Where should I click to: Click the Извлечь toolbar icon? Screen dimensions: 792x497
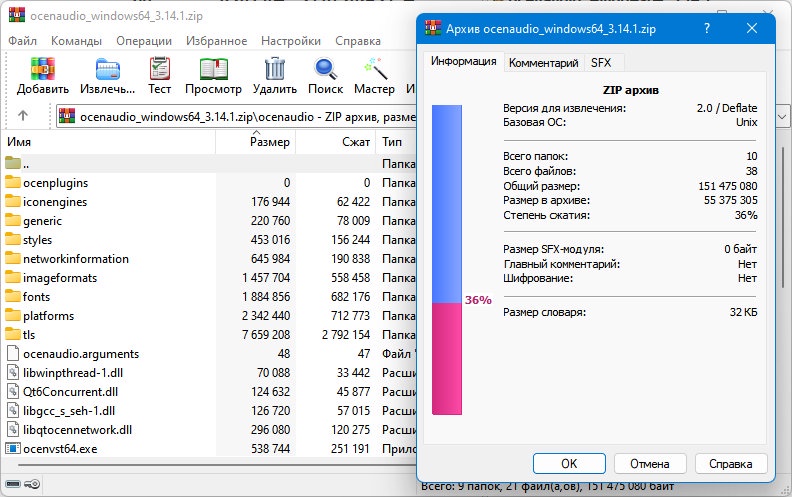pos(108,69)
